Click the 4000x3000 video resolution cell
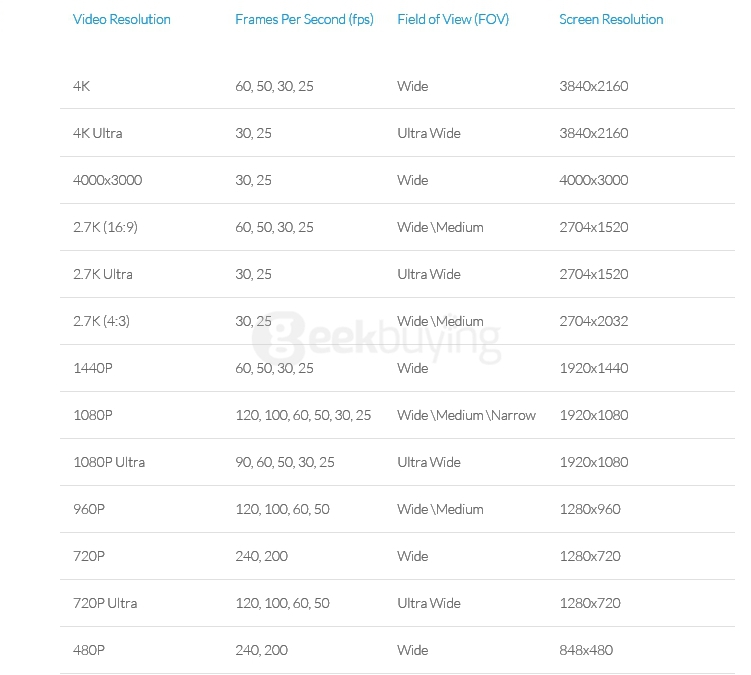This screenshot has height=675, width=751. click(107, 180)
